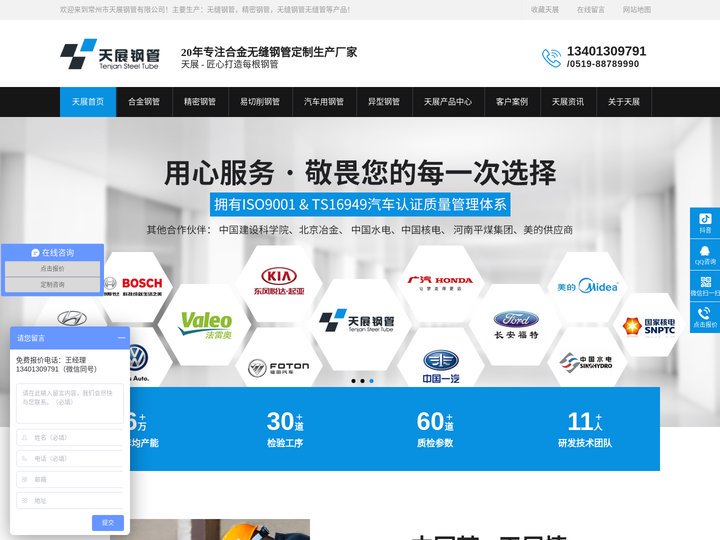Click the 定制咨询 button in chat widget
720x540 pixels.
click(52, 285)
